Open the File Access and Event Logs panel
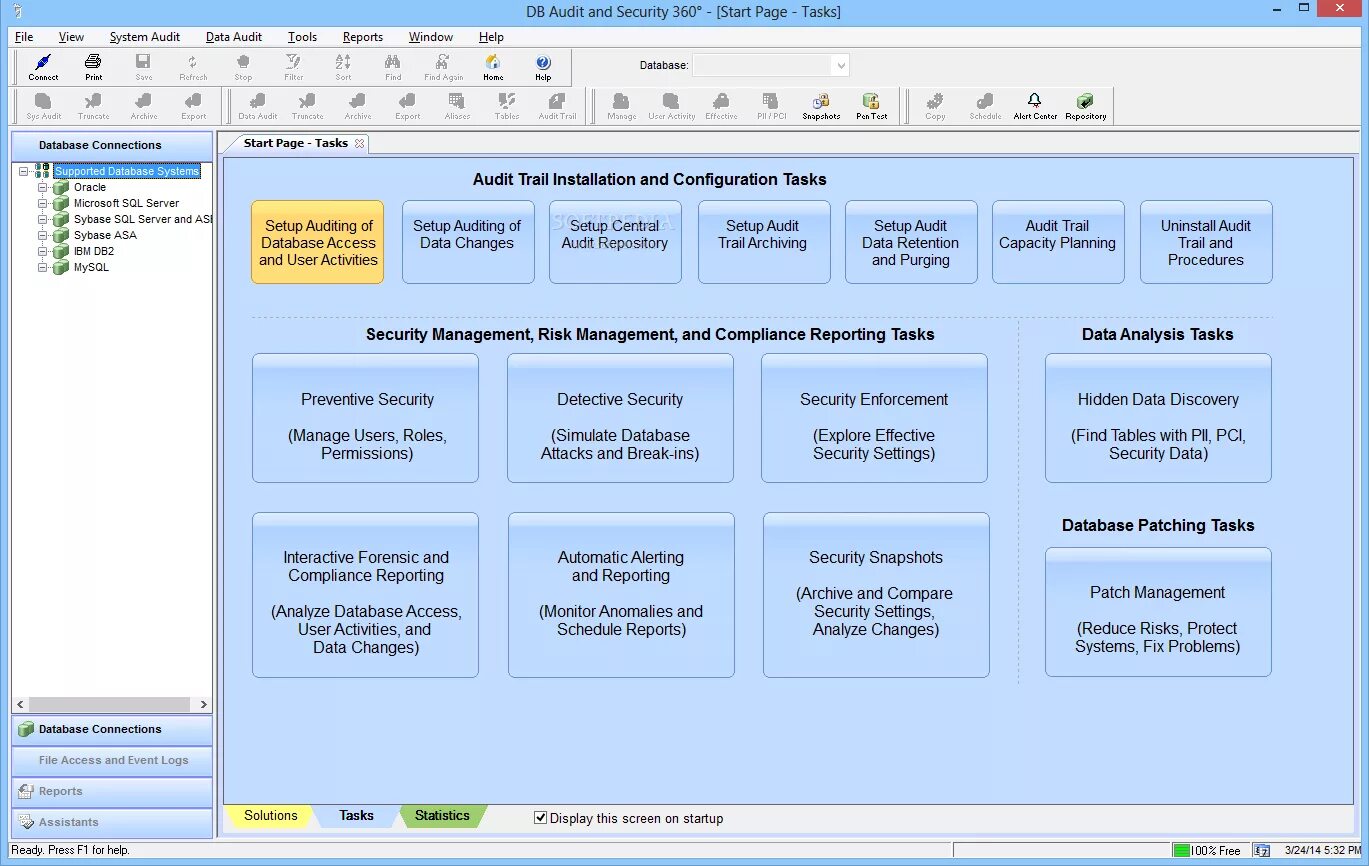Screen dimensions: 1369x866 pos(112,760)
